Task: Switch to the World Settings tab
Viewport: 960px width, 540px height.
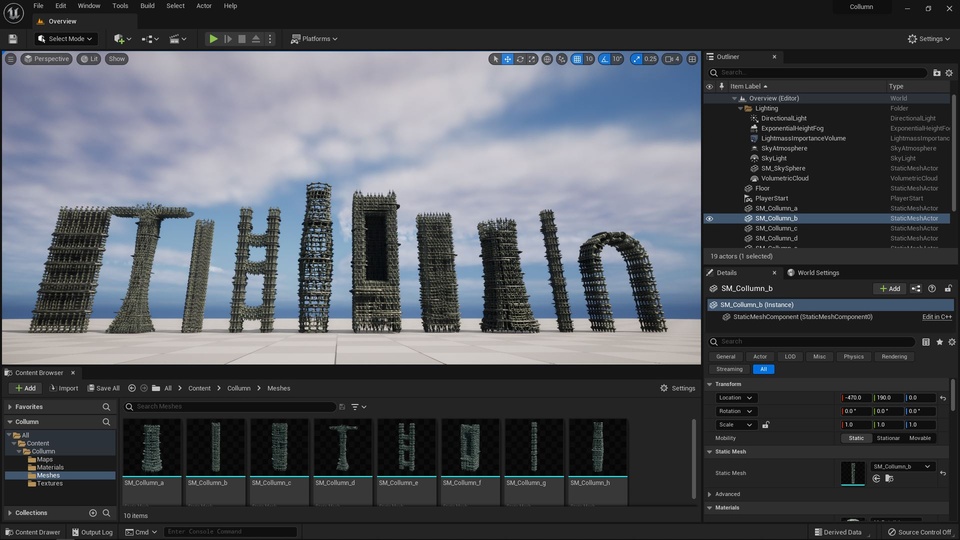Action: (x=817, y=273)
